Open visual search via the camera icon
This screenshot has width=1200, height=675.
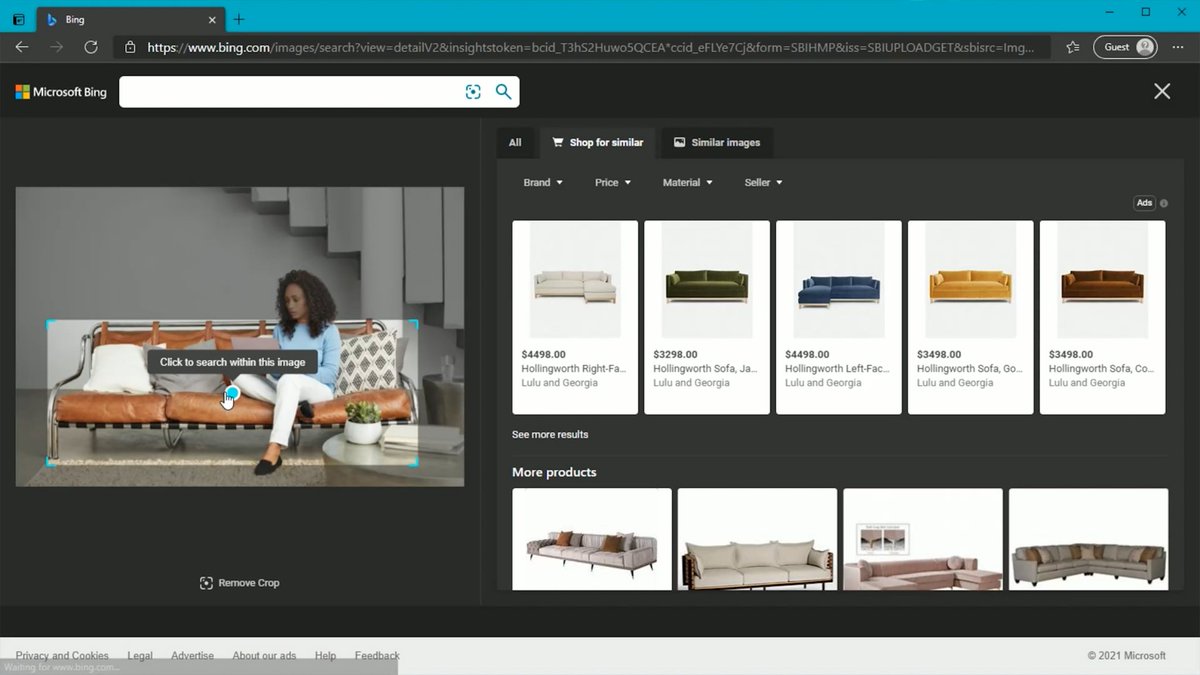click(x=473, y=91)
